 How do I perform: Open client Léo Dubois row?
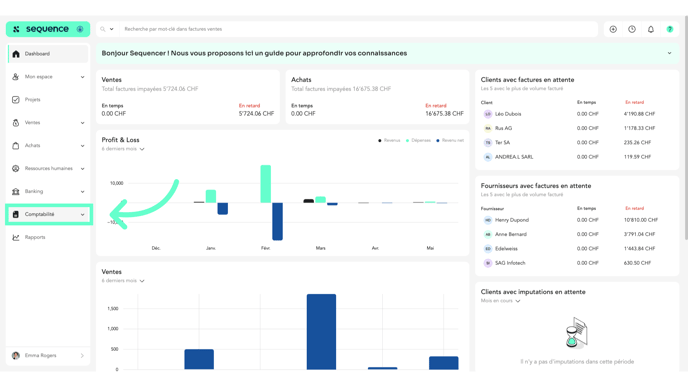click(577, 114)
